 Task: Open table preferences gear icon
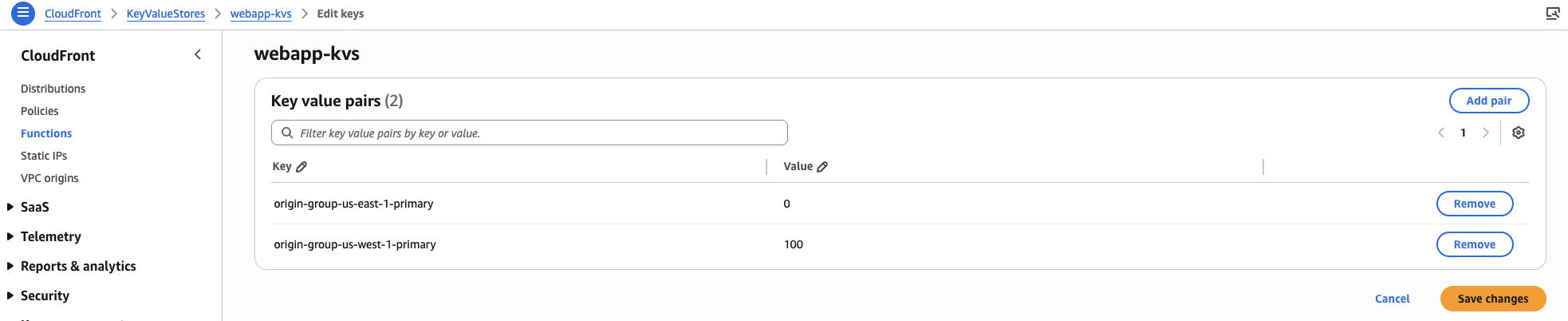[x=1519, y=133]
